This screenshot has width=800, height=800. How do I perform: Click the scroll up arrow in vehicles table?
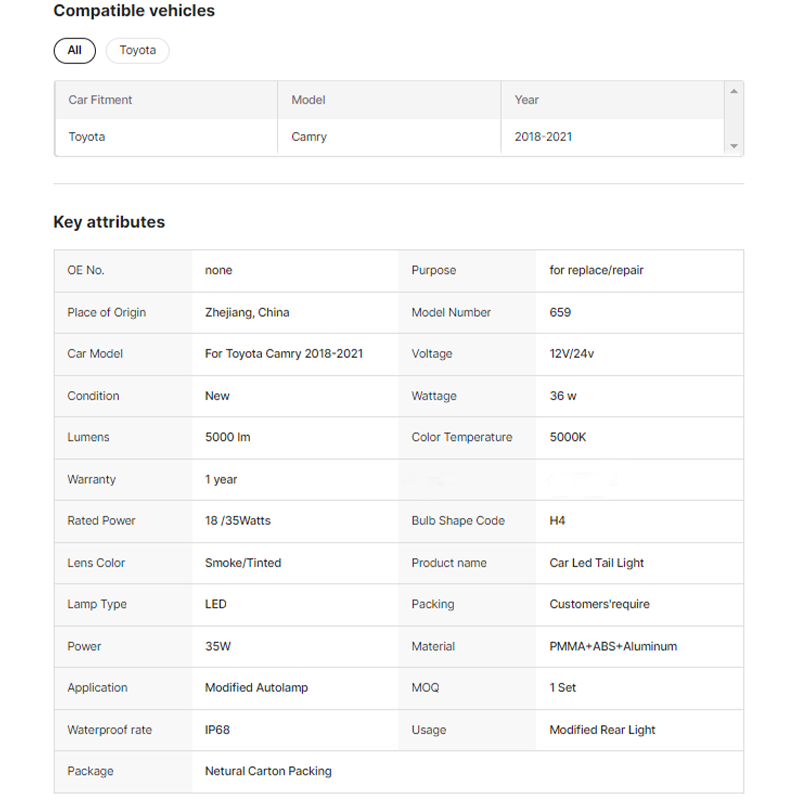tap(734, 92)
